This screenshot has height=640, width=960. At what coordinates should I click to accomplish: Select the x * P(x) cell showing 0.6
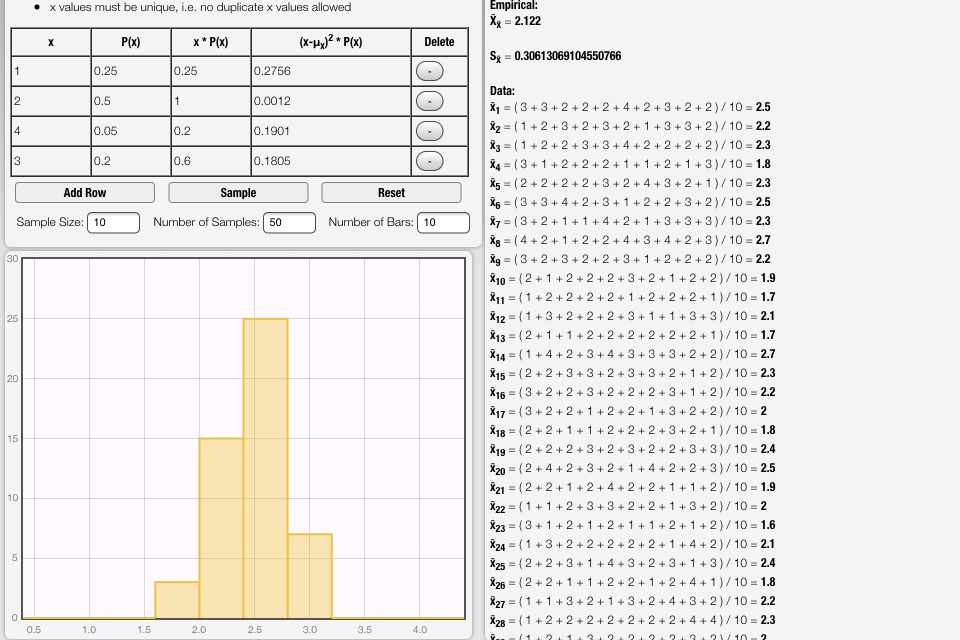[211, 161]
